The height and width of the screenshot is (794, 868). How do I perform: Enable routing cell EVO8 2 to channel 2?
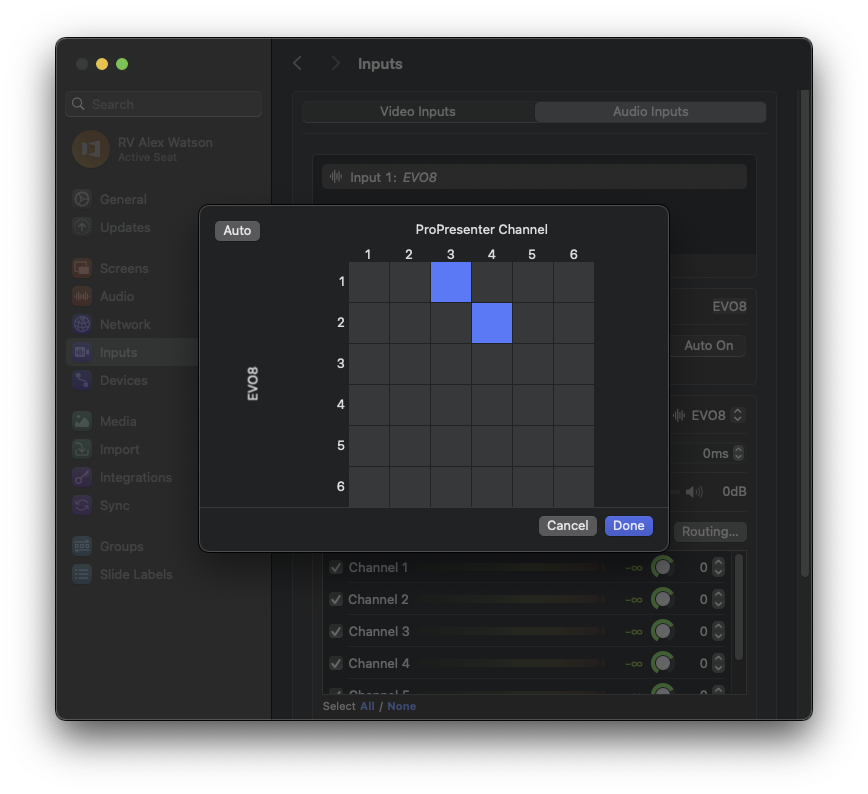coord(410,323)
